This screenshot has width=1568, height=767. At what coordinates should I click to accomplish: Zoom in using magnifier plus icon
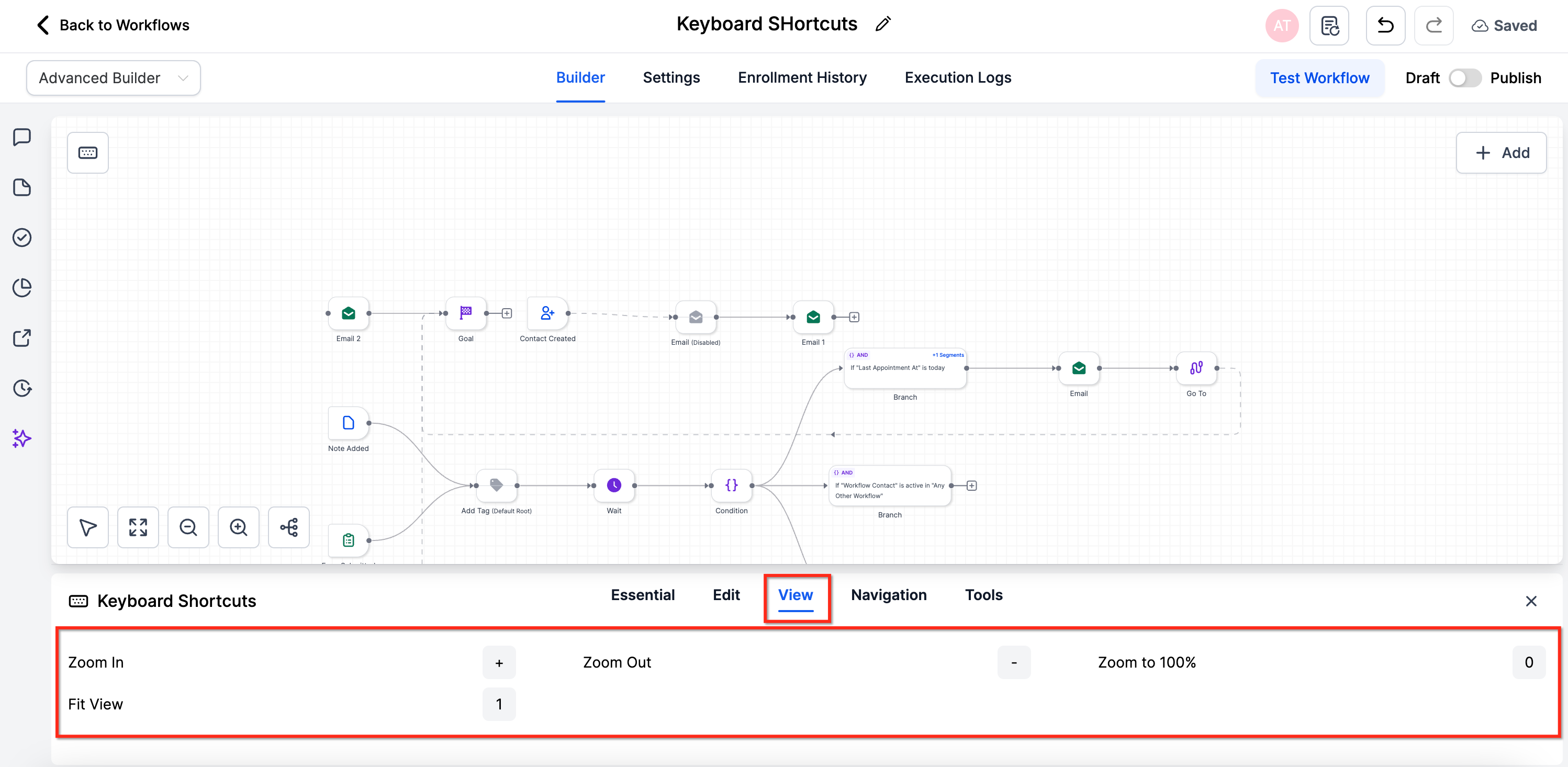point(239,527)
